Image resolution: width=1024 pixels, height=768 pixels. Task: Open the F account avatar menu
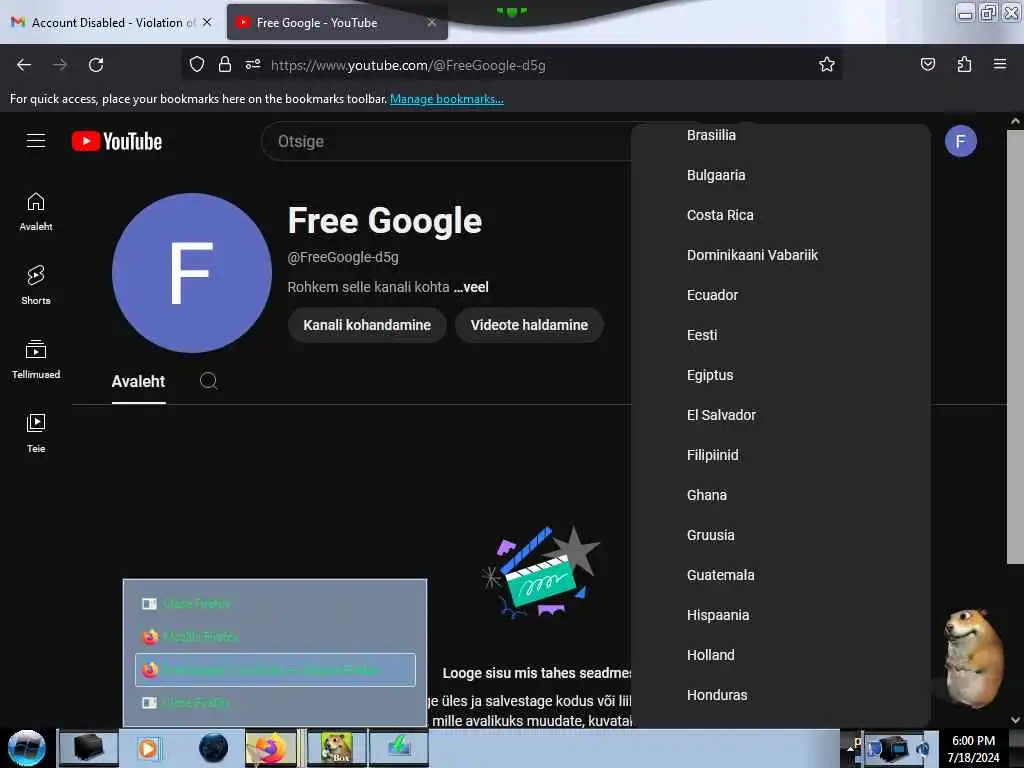tap(961, 141)
